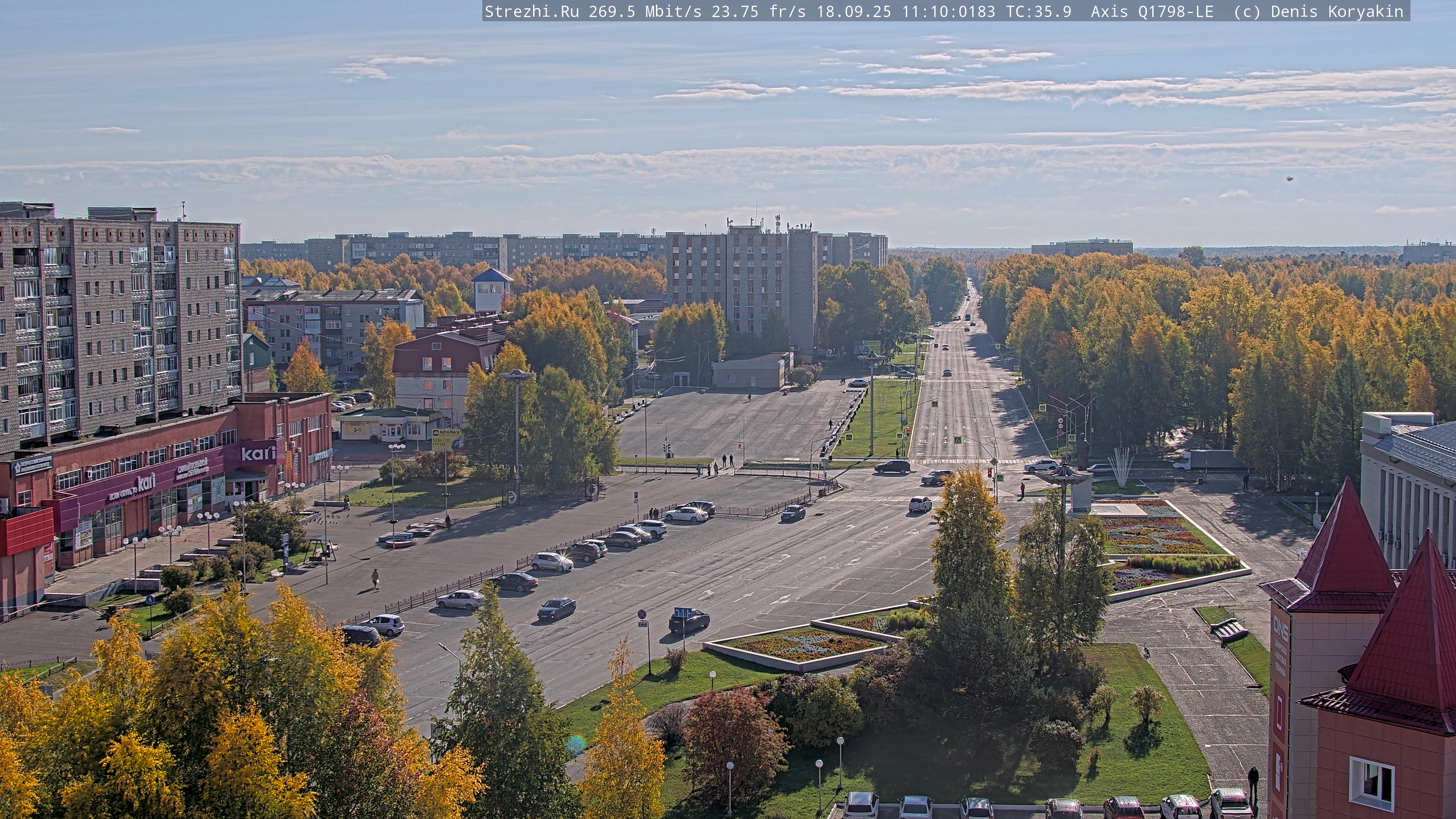The height and width of the screenshot is (819, 1456).
Task: Click the 18.09.25 date stamp
Action: [854, 12]
